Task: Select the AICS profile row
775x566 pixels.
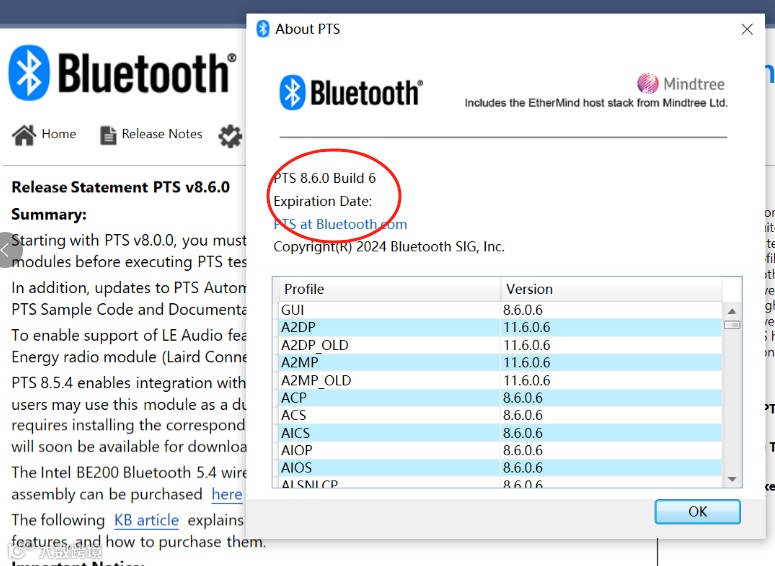Action: [500, 433]
